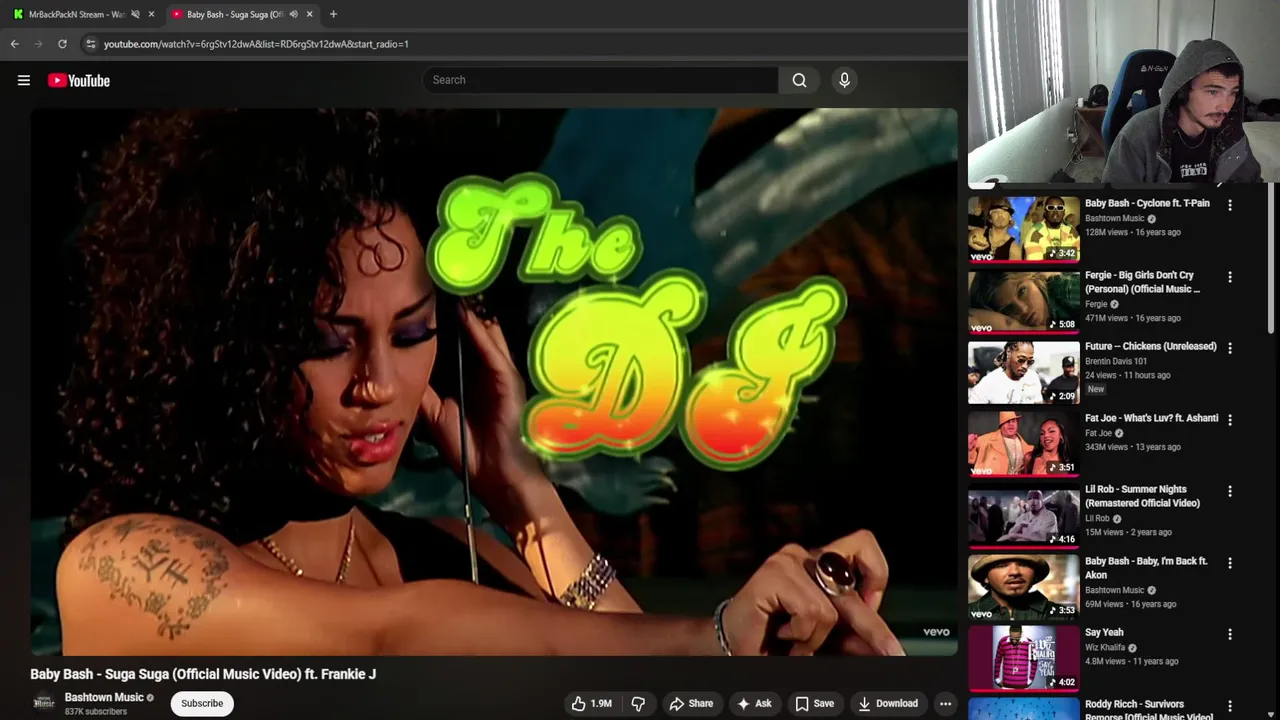This screenshot has height=720, width=1280.
Task: Open options for Roddy Ricch Survivors Remorse
Action: click(1230, 706)
